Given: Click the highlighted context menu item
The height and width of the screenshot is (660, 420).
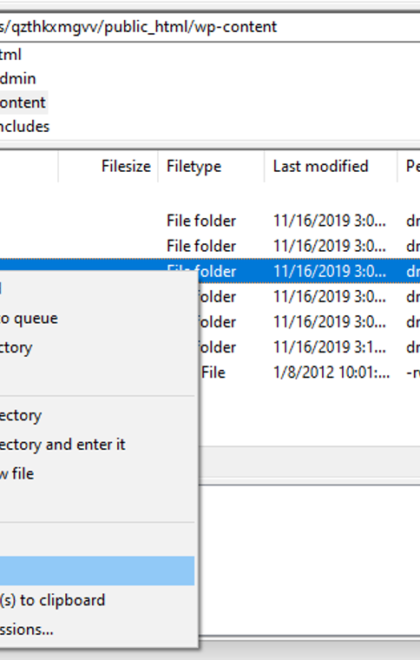Looking at the screenshot, I should pyautogui.click(x=97, y=571).
